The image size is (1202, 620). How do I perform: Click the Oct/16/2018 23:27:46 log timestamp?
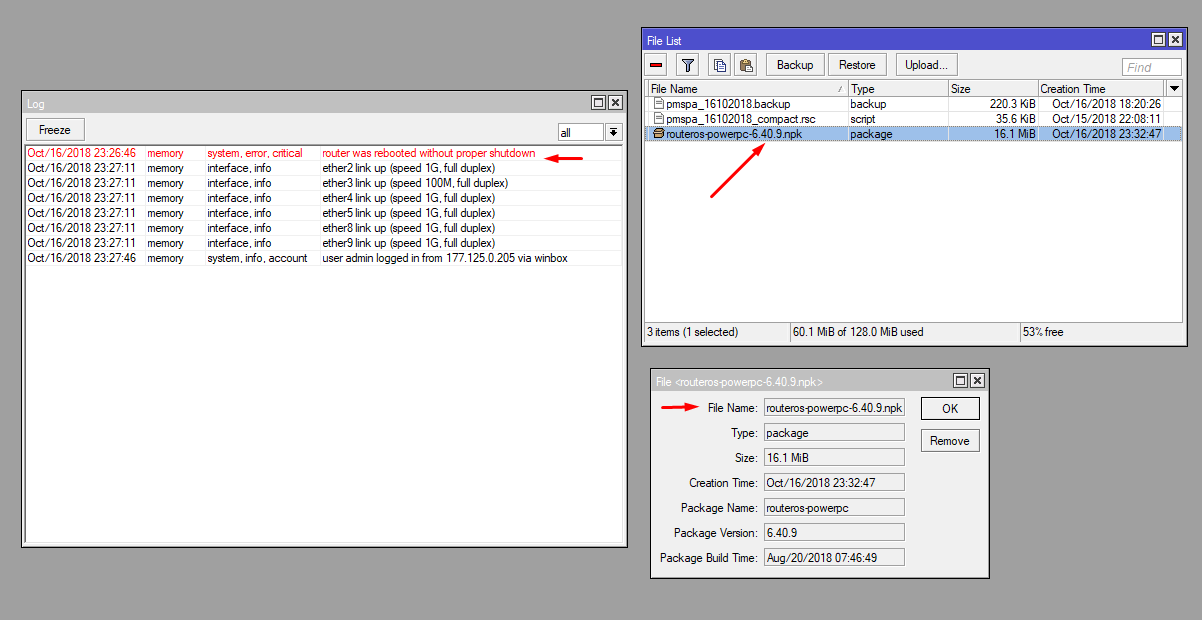(82, 258)
